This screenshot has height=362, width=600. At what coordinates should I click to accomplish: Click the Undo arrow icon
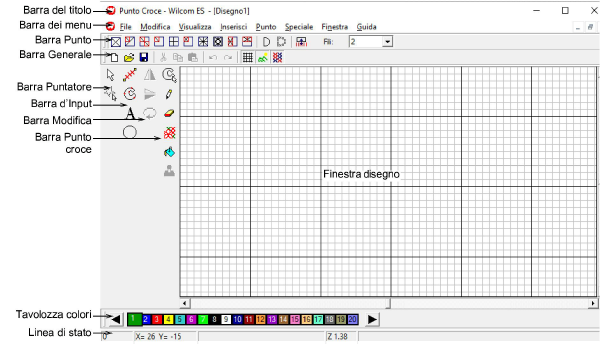[x=213, y=57]
